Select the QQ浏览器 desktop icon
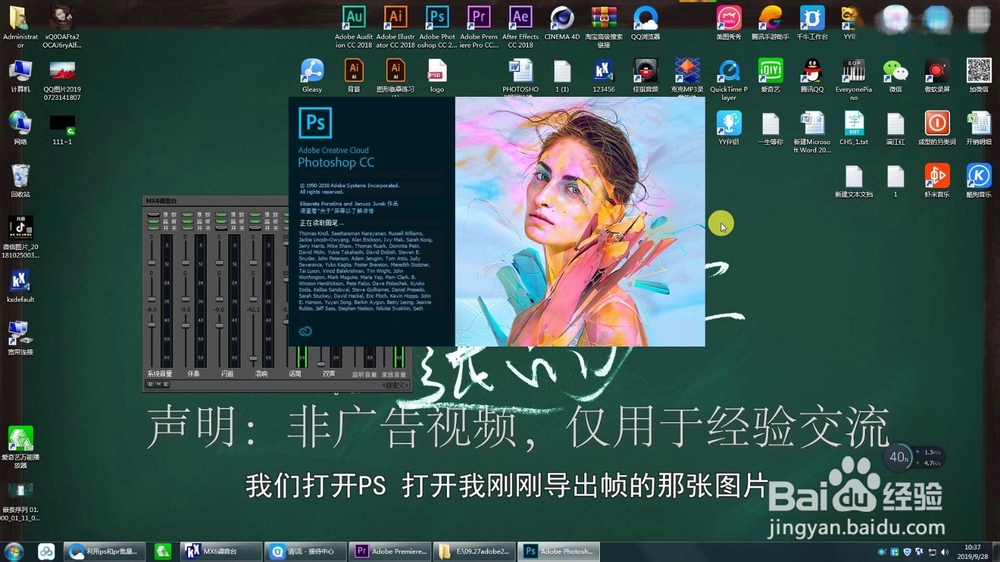 click(645, 23)
